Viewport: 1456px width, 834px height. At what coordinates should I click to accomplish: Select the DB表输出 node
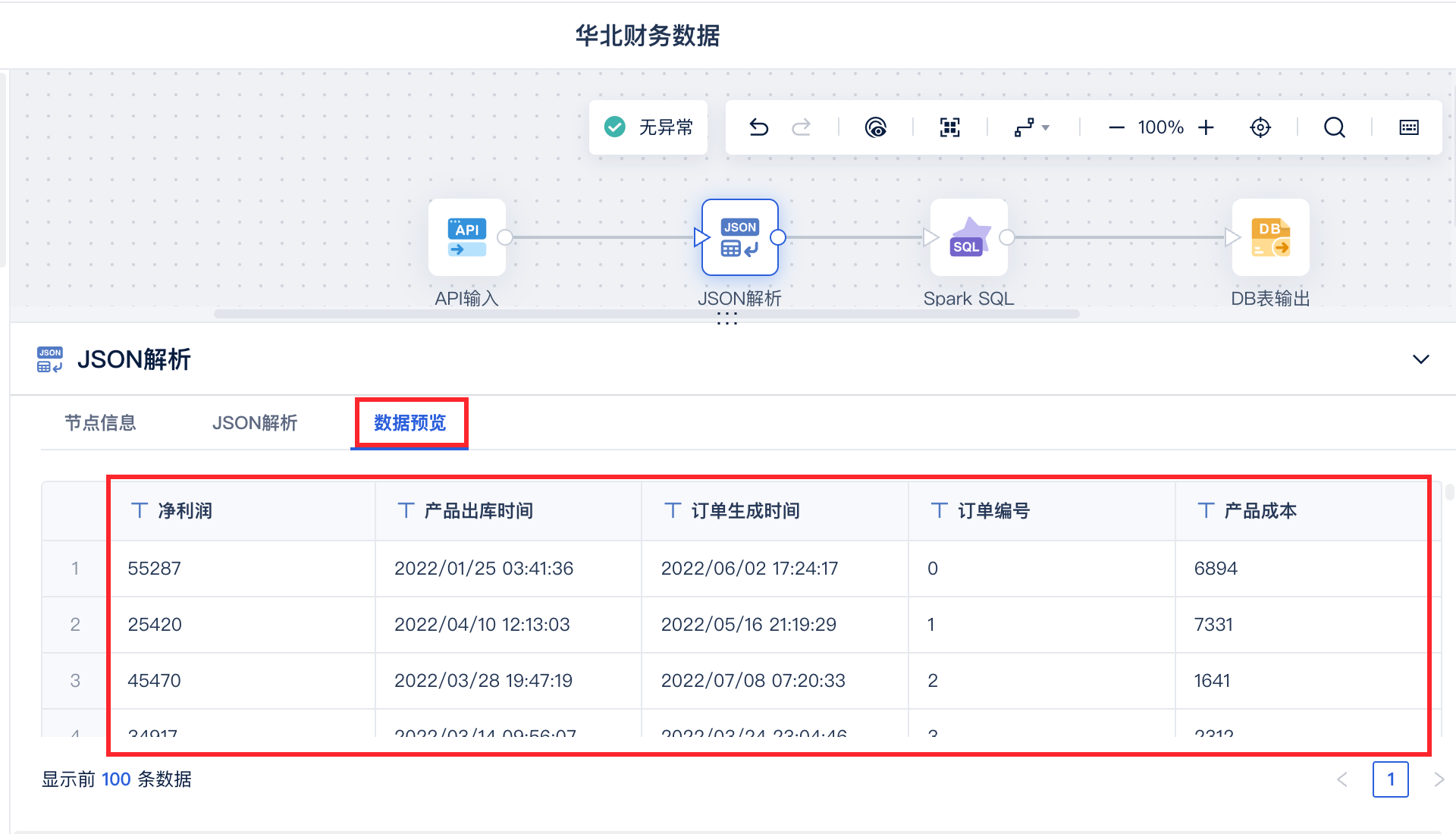[x=1270, y=238]
